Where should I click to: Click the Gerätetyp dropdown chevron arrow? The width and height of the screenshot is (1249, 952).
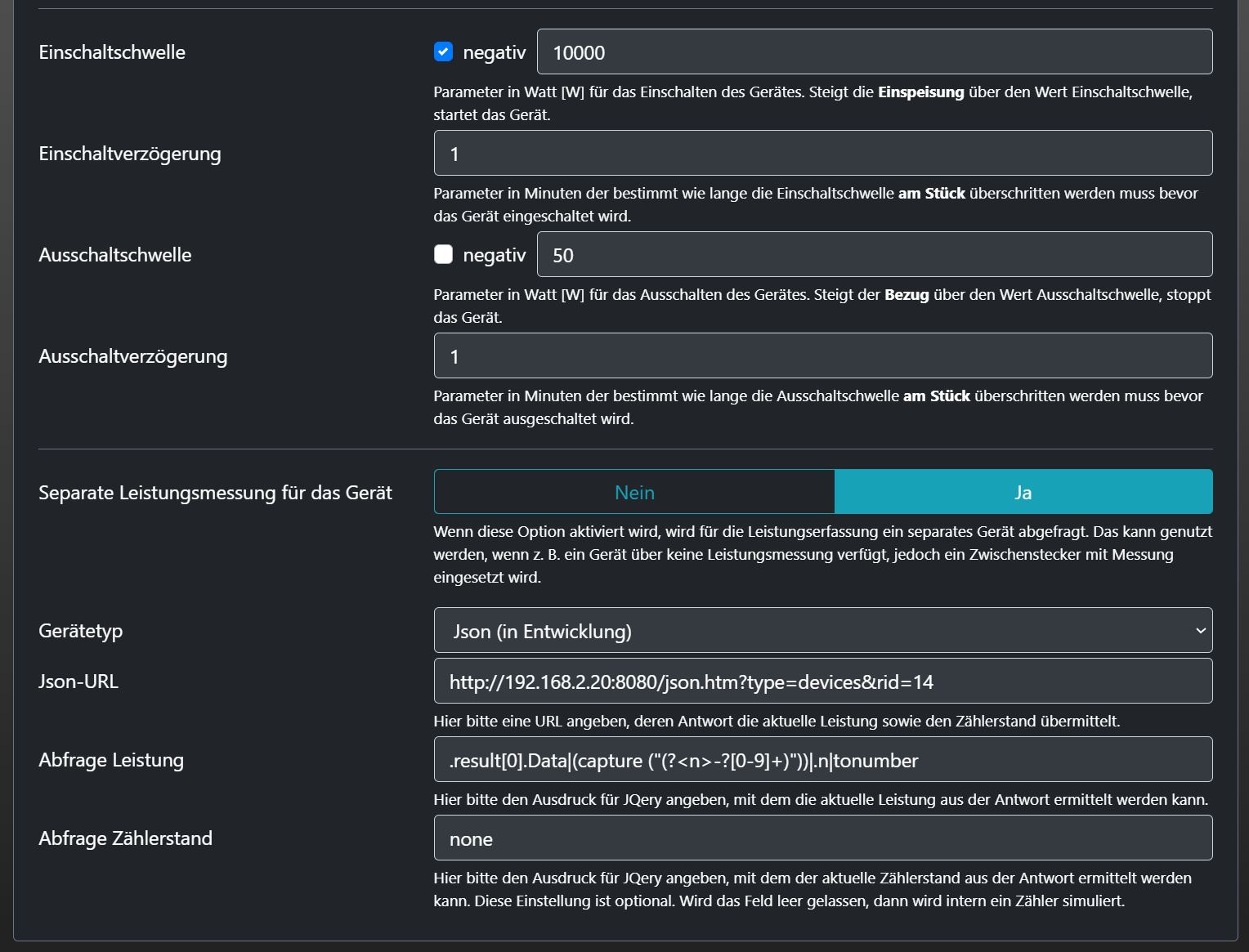pyautogui.click(x=1200, y=631)
